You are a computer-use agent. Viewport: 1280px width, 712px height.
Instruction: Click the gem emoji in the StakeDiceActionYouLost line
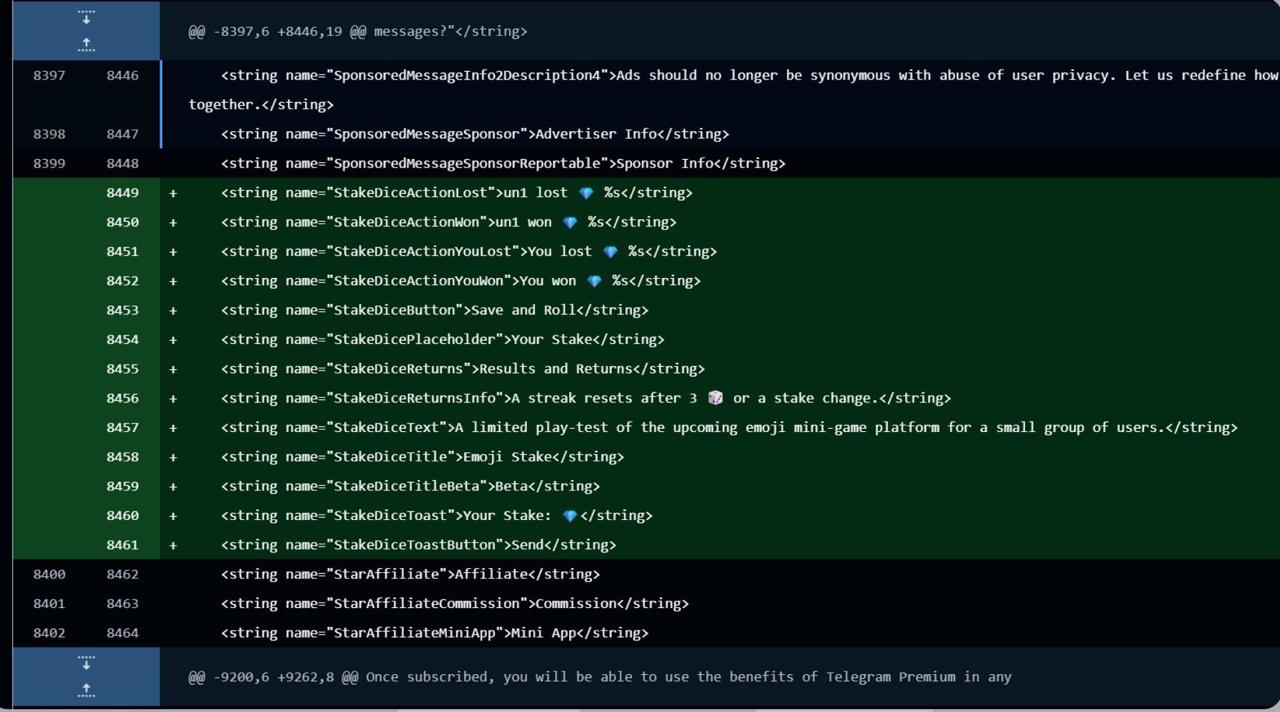click(x=610, y=252)
